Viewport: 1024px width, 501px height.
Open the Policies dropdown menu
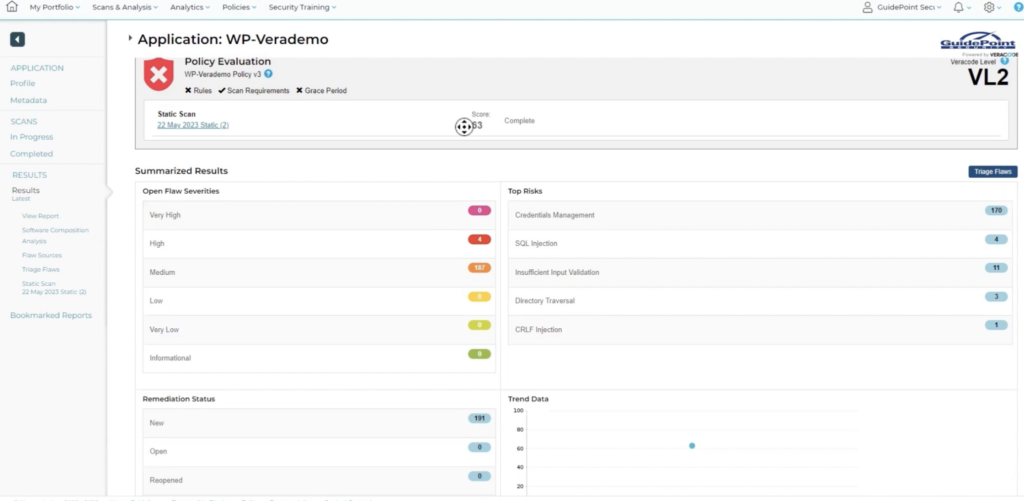click(239, 7)
